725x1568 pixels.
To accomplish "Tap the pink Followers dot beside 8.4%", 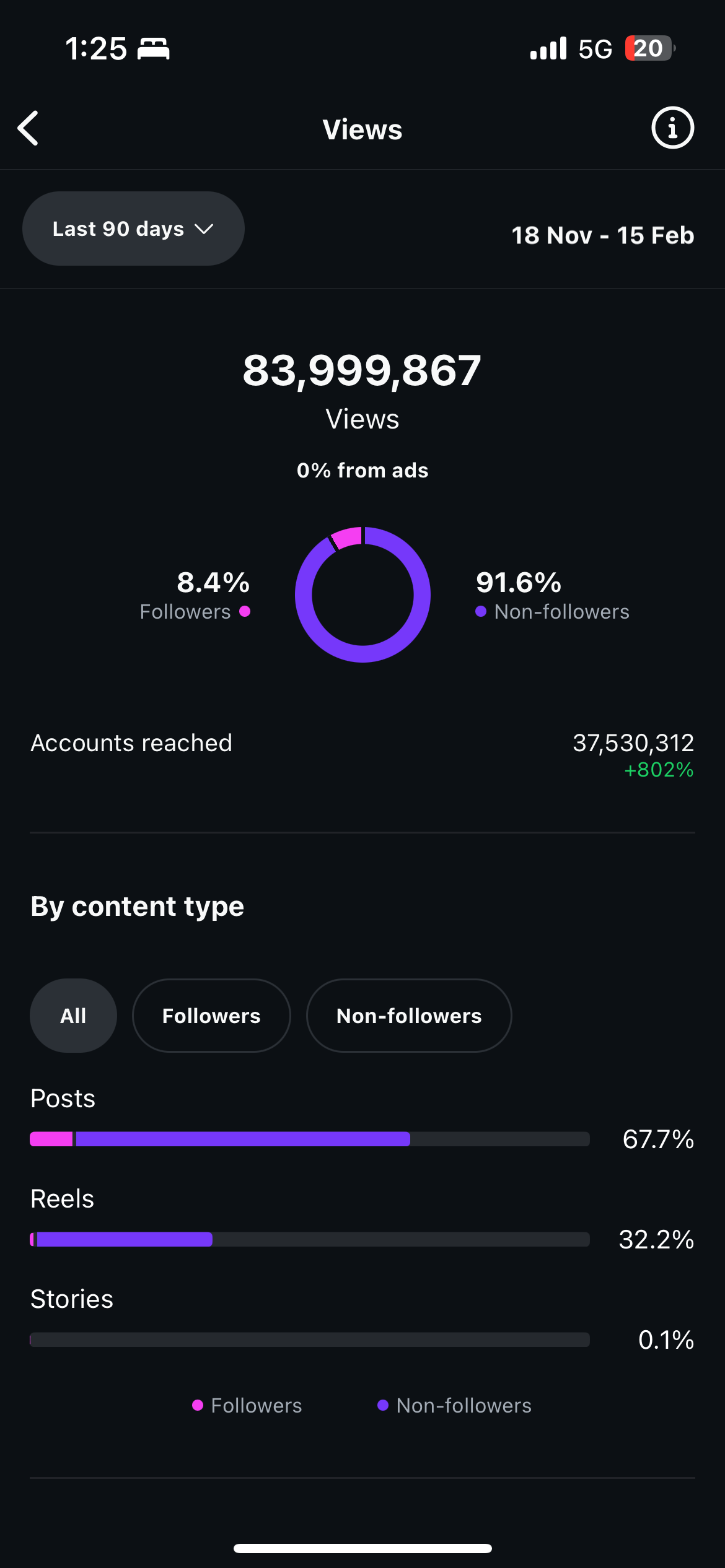I will click(x=245, y=611).
